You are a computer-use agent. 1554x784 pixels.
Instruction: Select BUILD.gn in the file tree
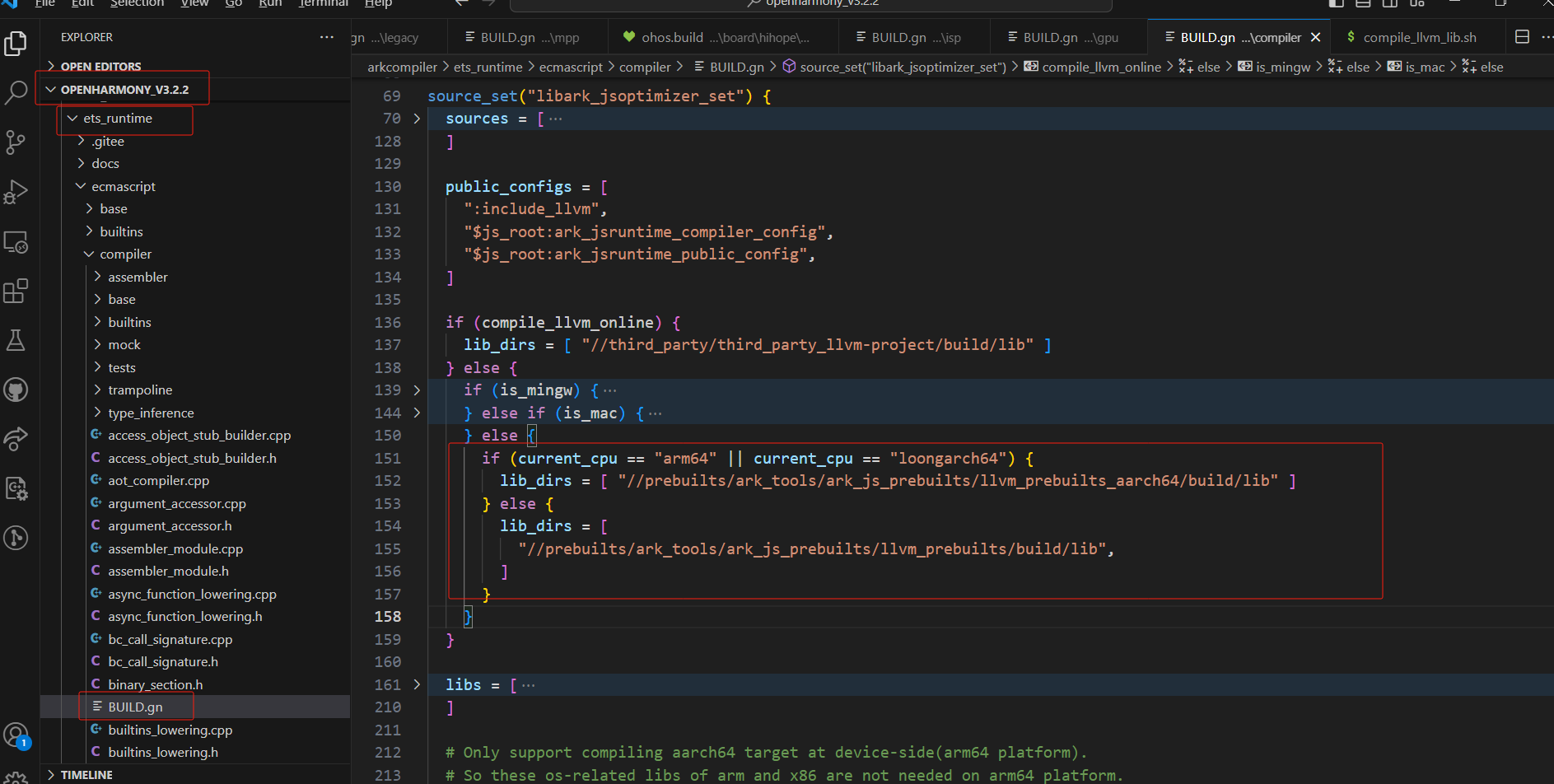(x=136, y=707)
